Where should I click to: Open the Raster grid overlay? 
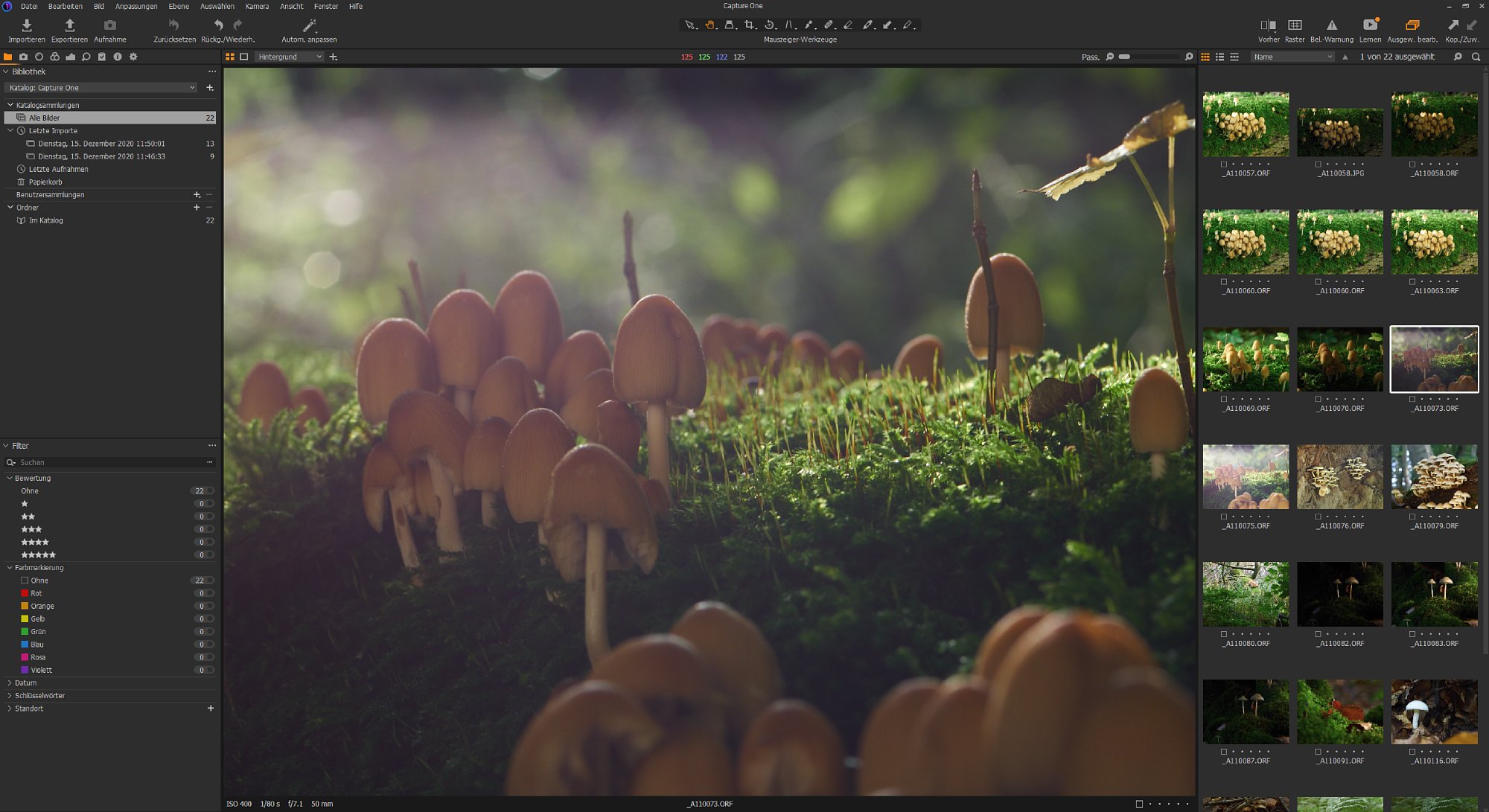point(1295,25)
